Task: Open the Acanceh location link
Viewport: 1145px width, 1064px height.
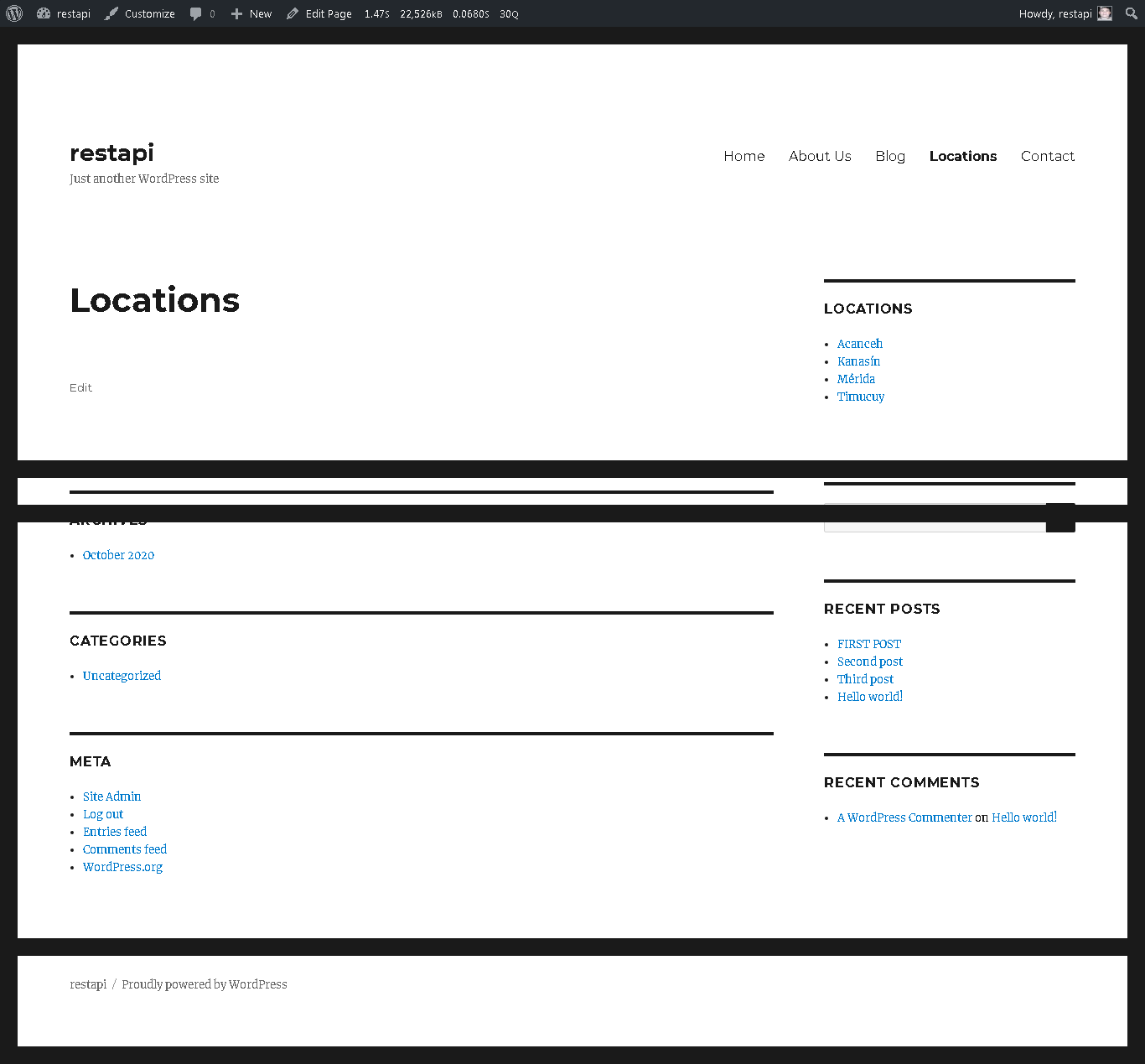Action: [x=860, y=344]
